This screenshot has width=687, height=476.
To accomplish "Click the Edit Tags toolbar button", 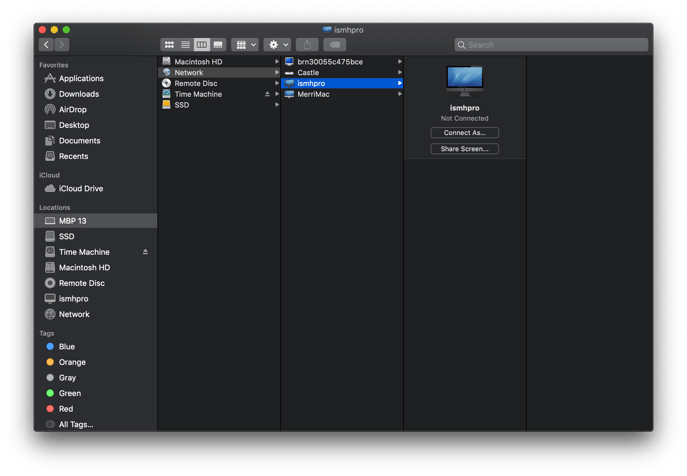I will 335,44.
